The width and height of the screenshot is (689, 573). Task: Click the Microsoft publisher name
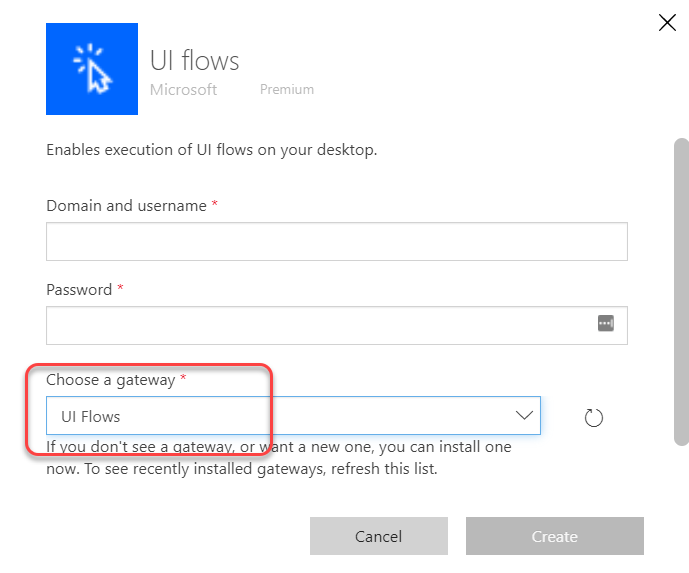point(183,90)
